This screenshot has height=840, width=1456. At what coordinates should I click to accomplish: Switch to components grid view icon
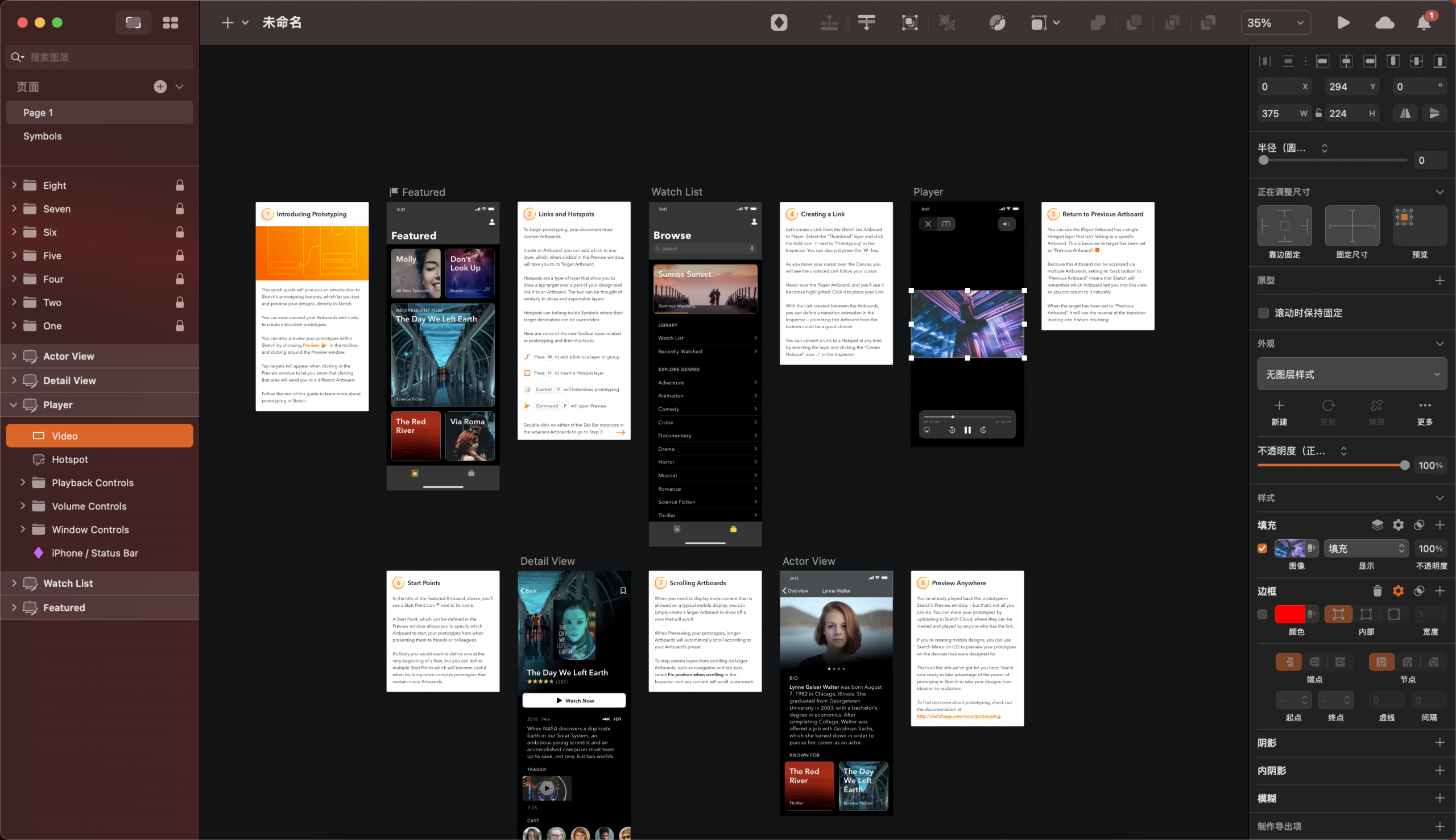[170, 23]
